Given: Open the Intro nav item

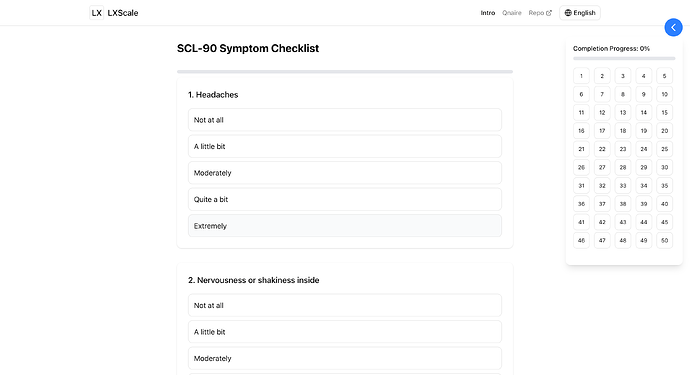Looking at the screenshot, I should coord(488,13).
